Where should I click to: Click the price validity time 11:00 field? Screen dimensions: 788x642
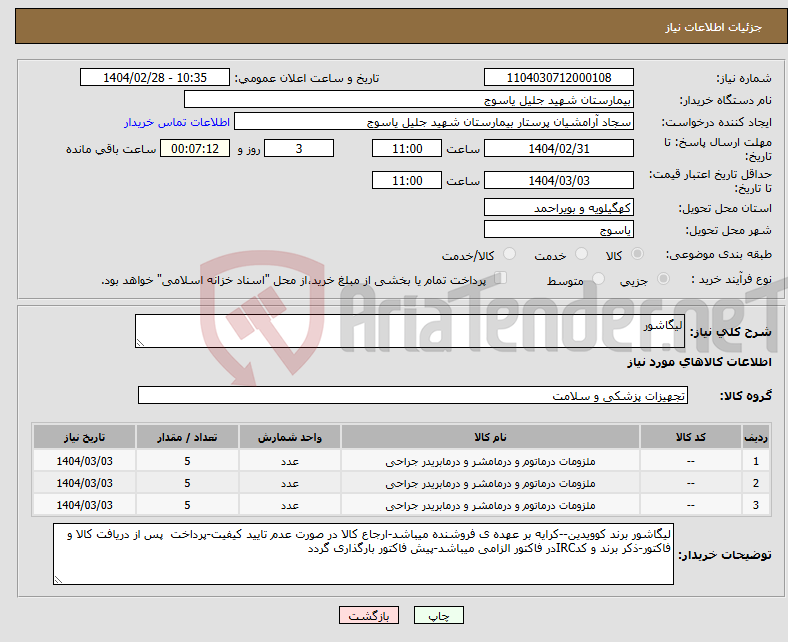[407, 180]
